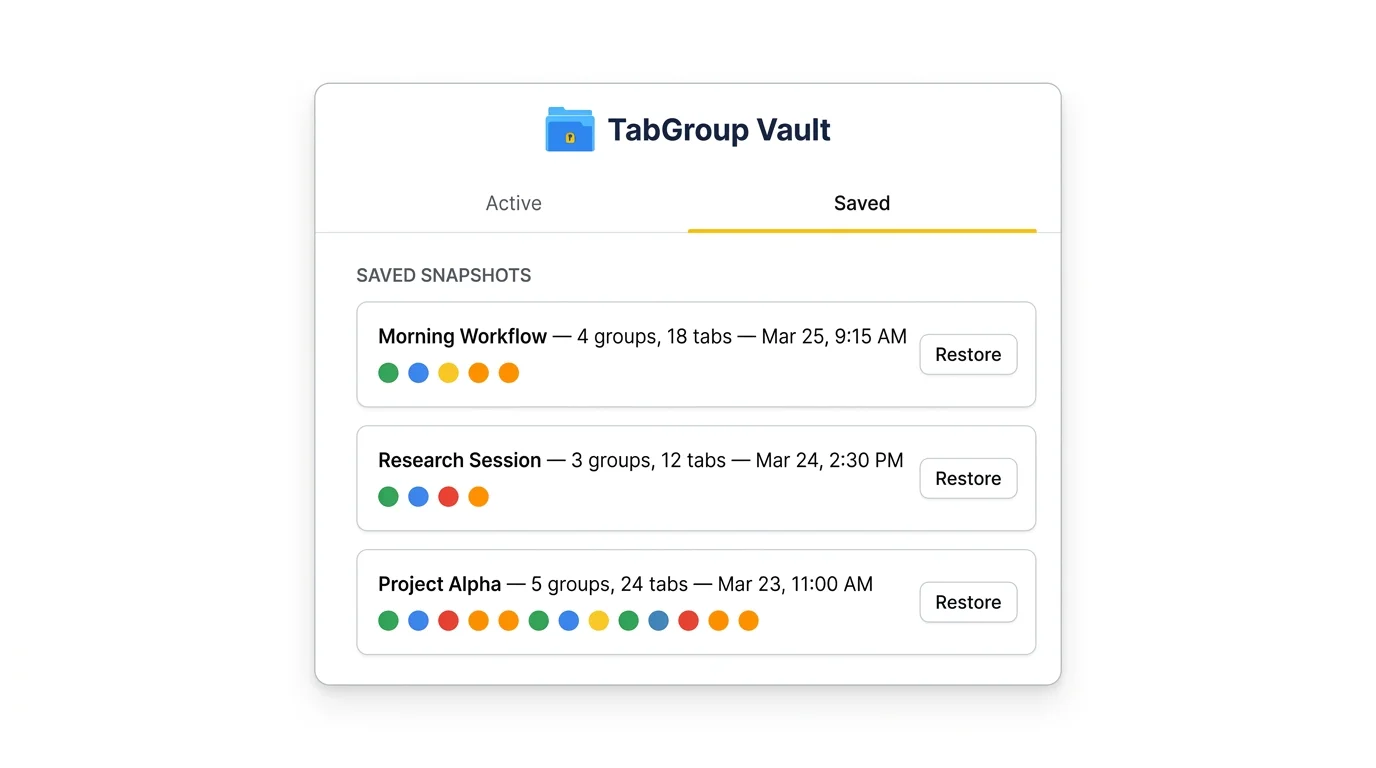Click the green color swatch under Research Session
1376x768 pixels.
click(388, 496)
